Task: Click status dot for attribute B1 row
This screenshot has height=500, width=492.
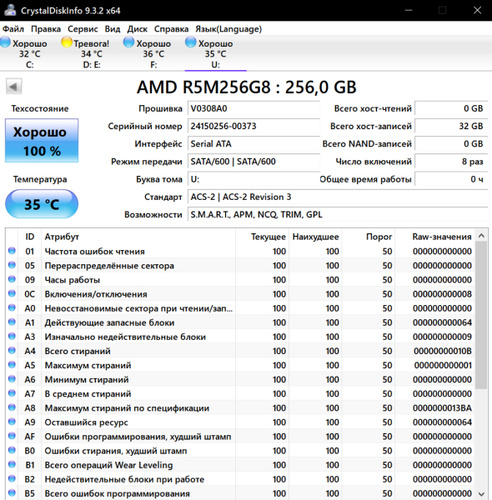Action: click(x=12, y=464)
